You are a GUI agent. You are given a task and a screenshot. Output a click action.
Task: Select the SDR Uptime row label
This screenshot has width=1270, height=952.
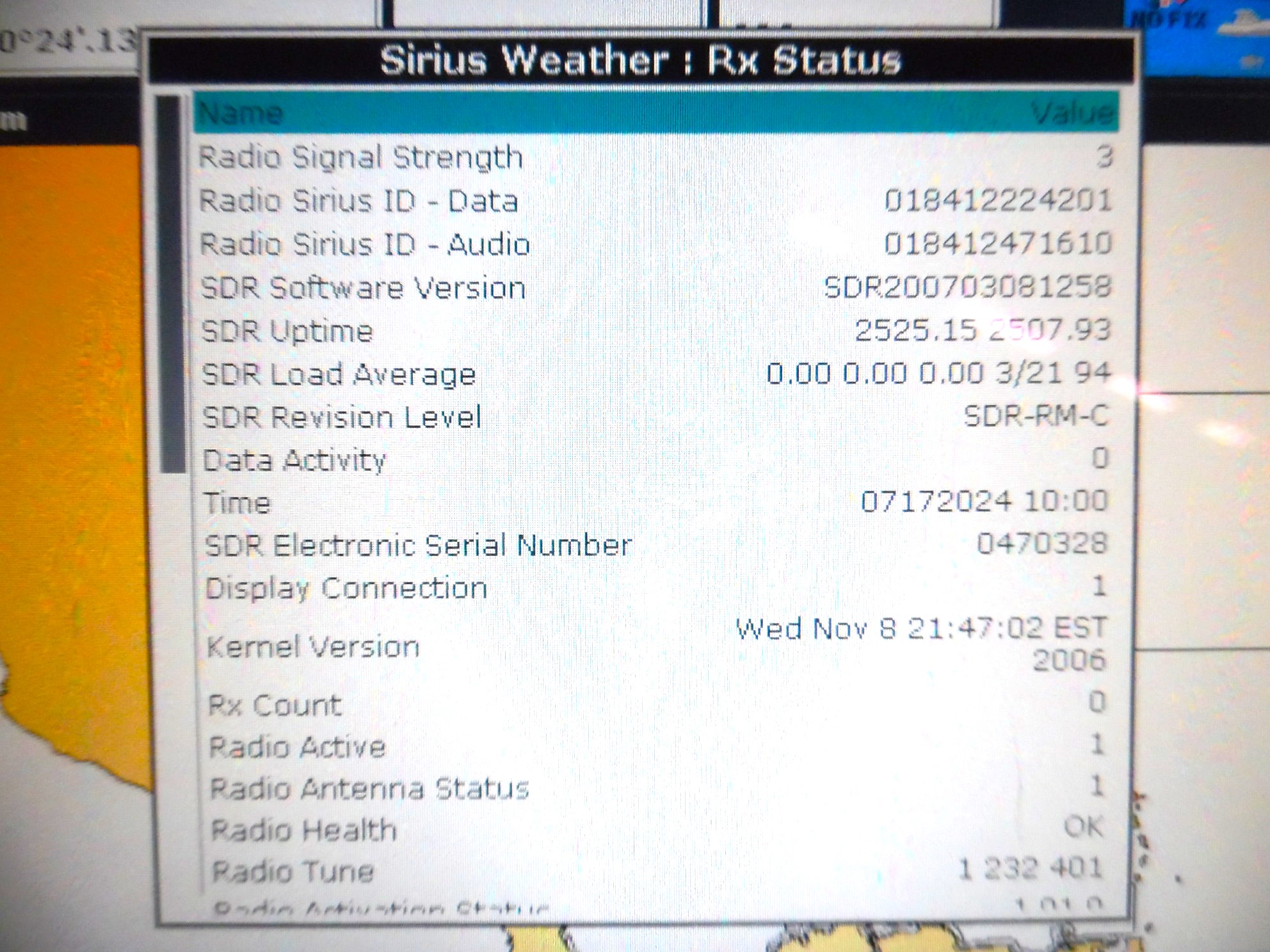point(287,332)
